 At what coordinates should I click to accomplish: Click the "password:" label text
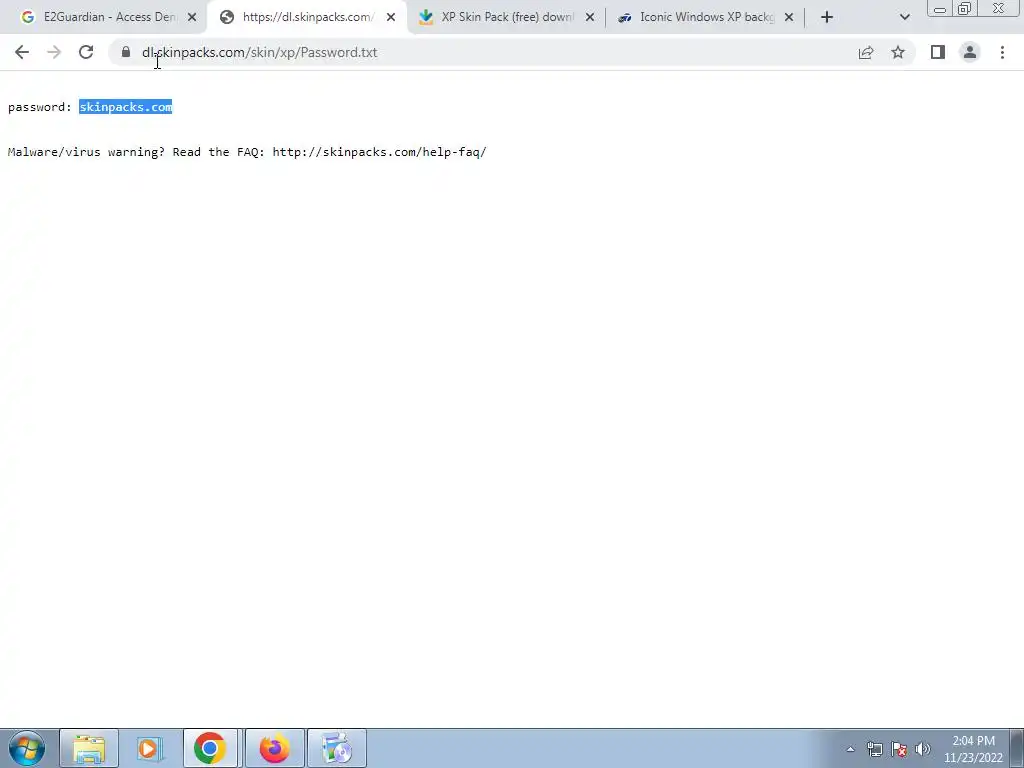coord(40,107)
